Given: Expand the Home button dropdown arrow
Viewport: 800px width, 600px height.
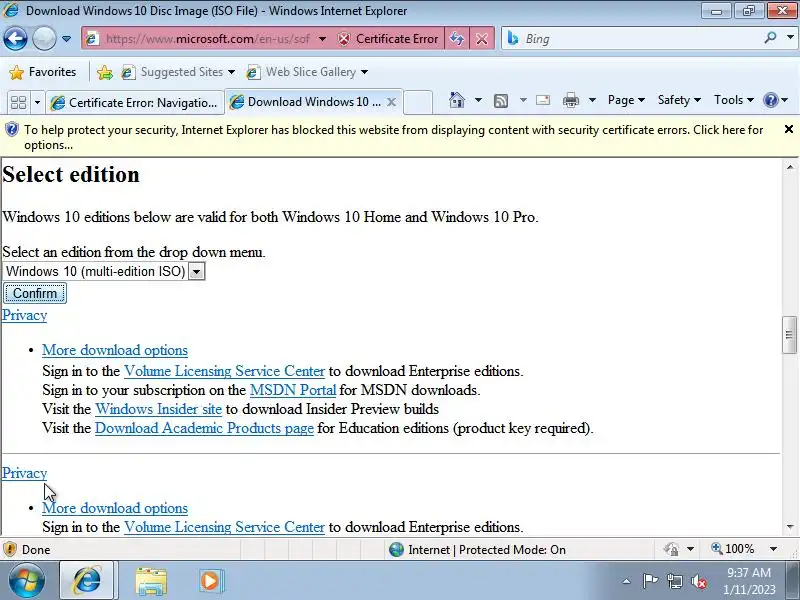Looking at the screenshot, I should (x=478, y=100).
